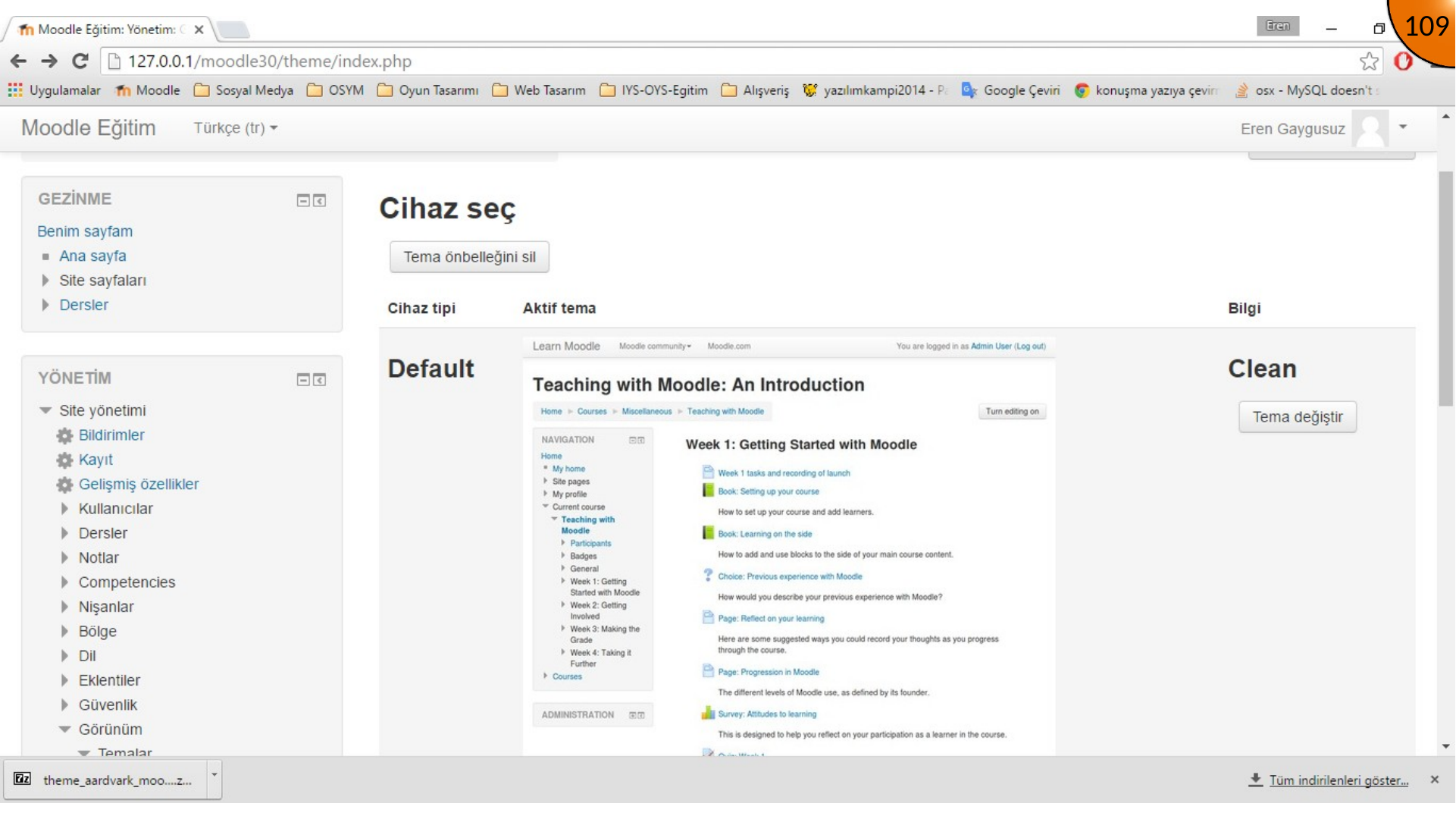Open a new browser tab

(233, 30)
